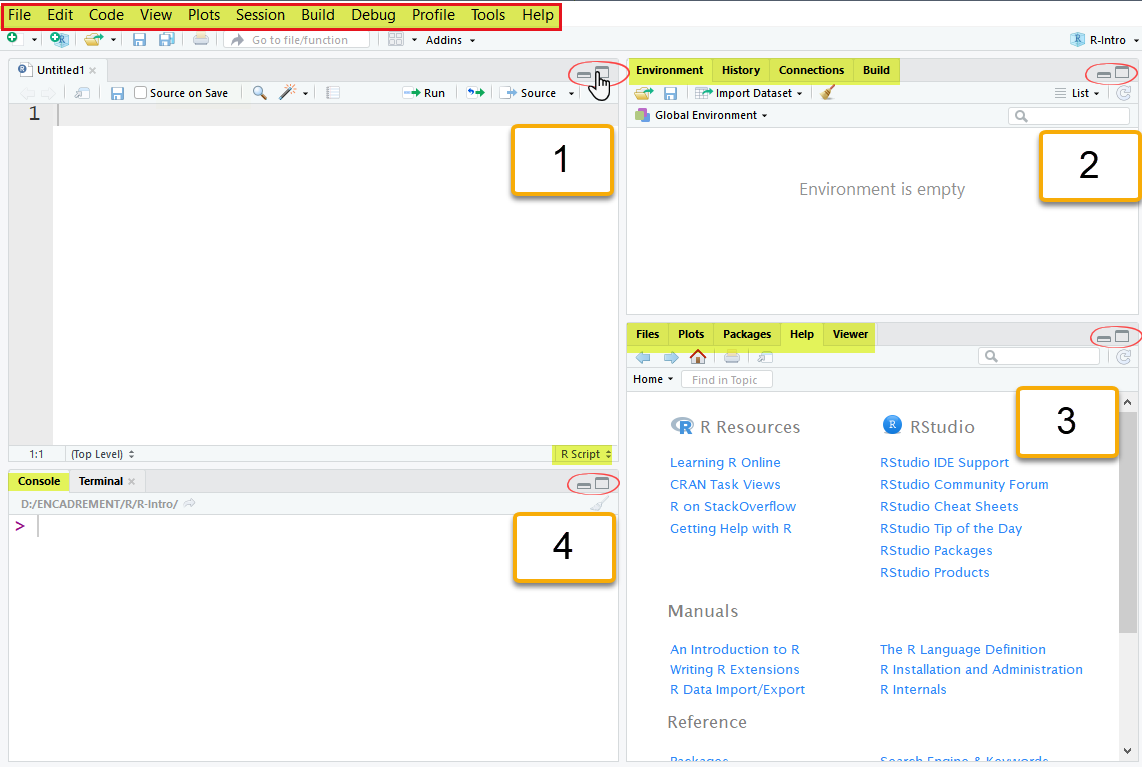Open the Addins dropdown
Screen dimensions: 1142x767
pos(450,40)
